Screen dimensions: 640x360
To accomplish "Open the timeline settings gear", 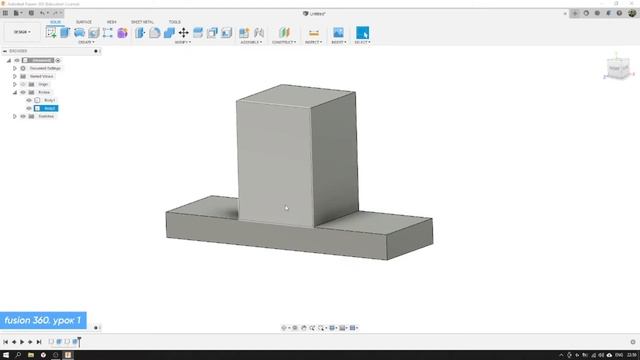I will click(x=633, y=342).
